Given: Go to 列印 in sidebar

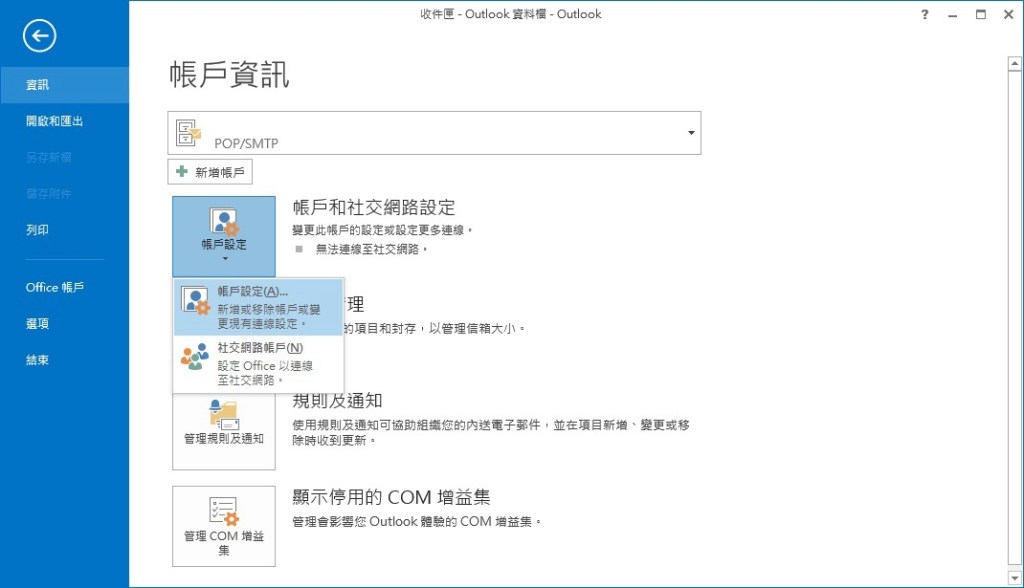Looking at the screenshot, I should 38,229.
